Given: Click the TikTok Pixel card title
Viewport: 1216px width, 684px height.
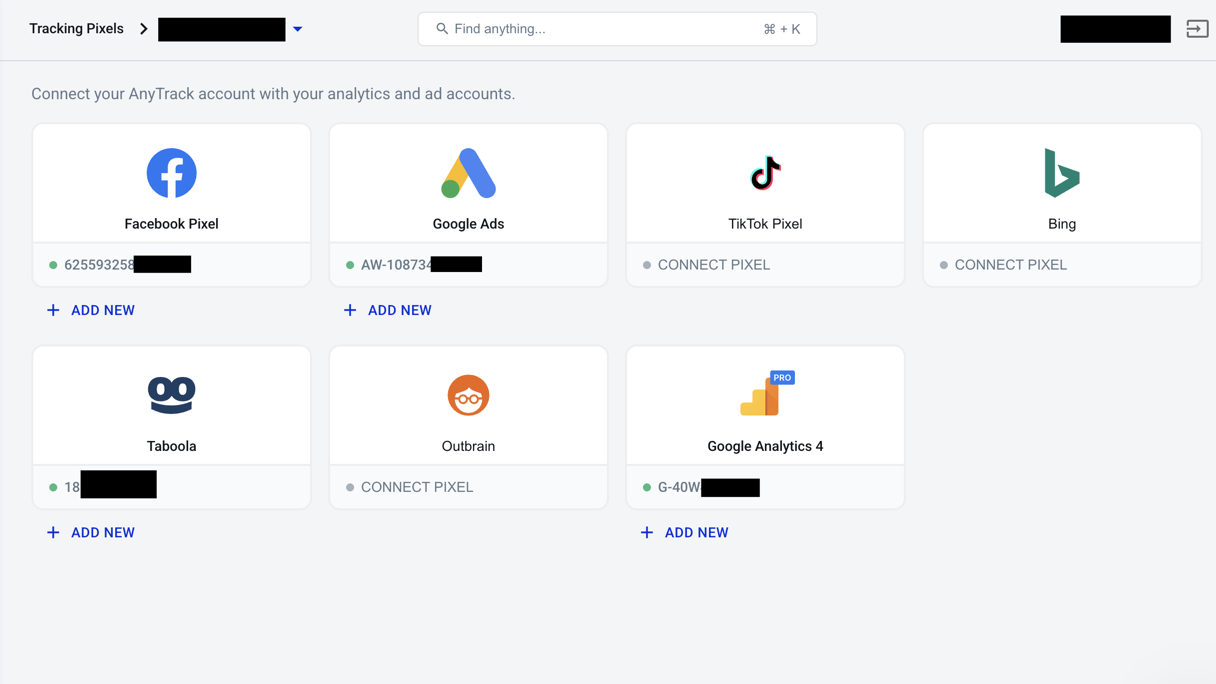Looking at the screenshot, I should click(765, 224).
